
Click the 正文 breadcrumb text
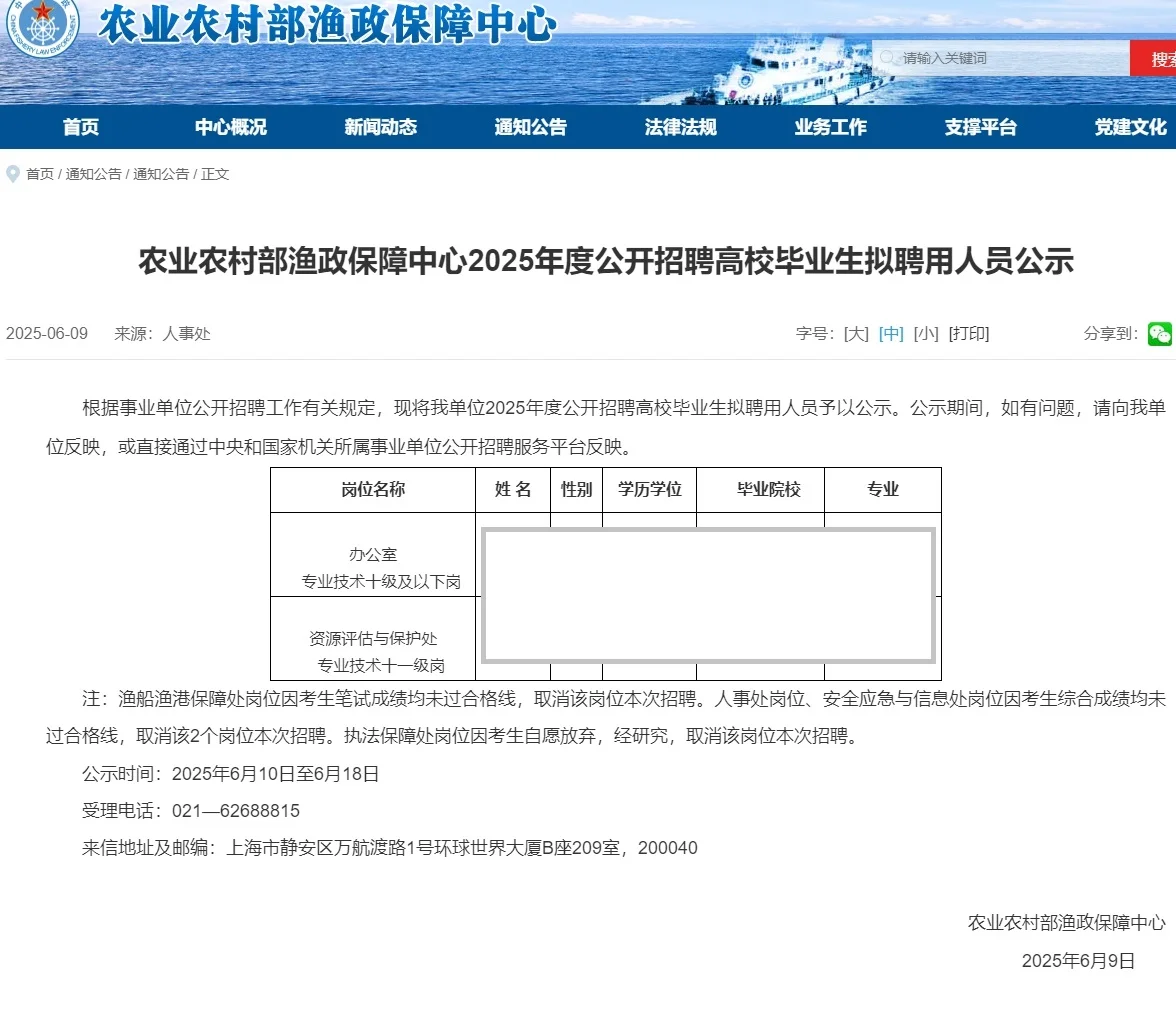pyautogui.click(x=214, y=174)
